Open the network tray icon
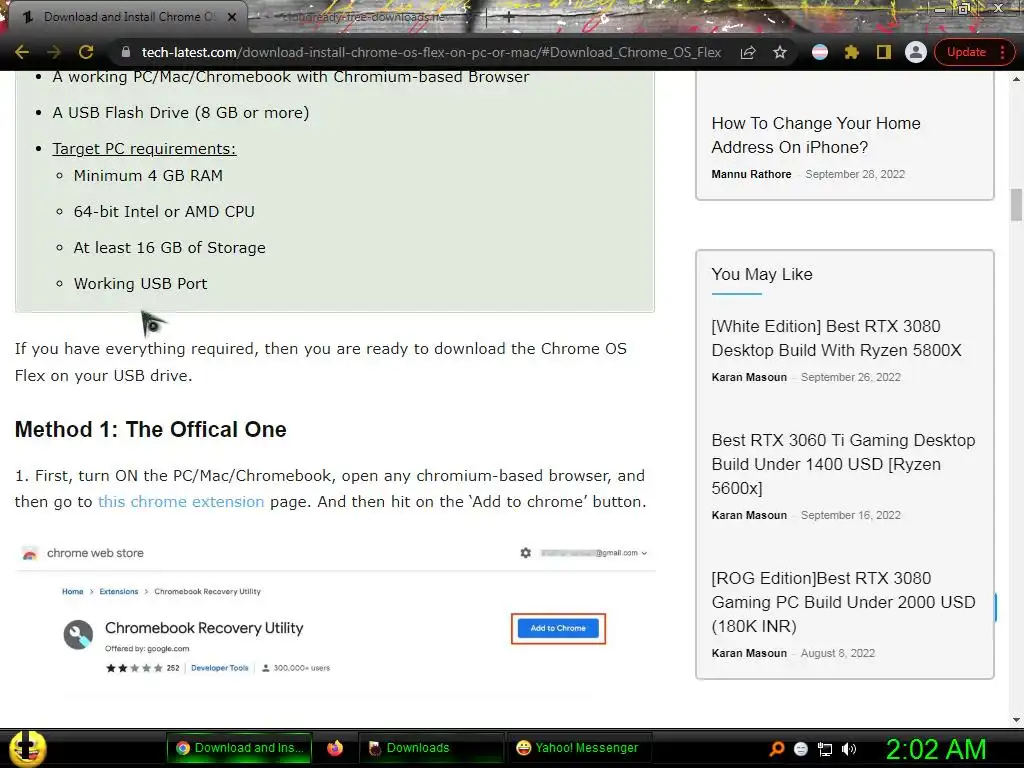This screenshot has width=1024, height=768. [825, 750]
